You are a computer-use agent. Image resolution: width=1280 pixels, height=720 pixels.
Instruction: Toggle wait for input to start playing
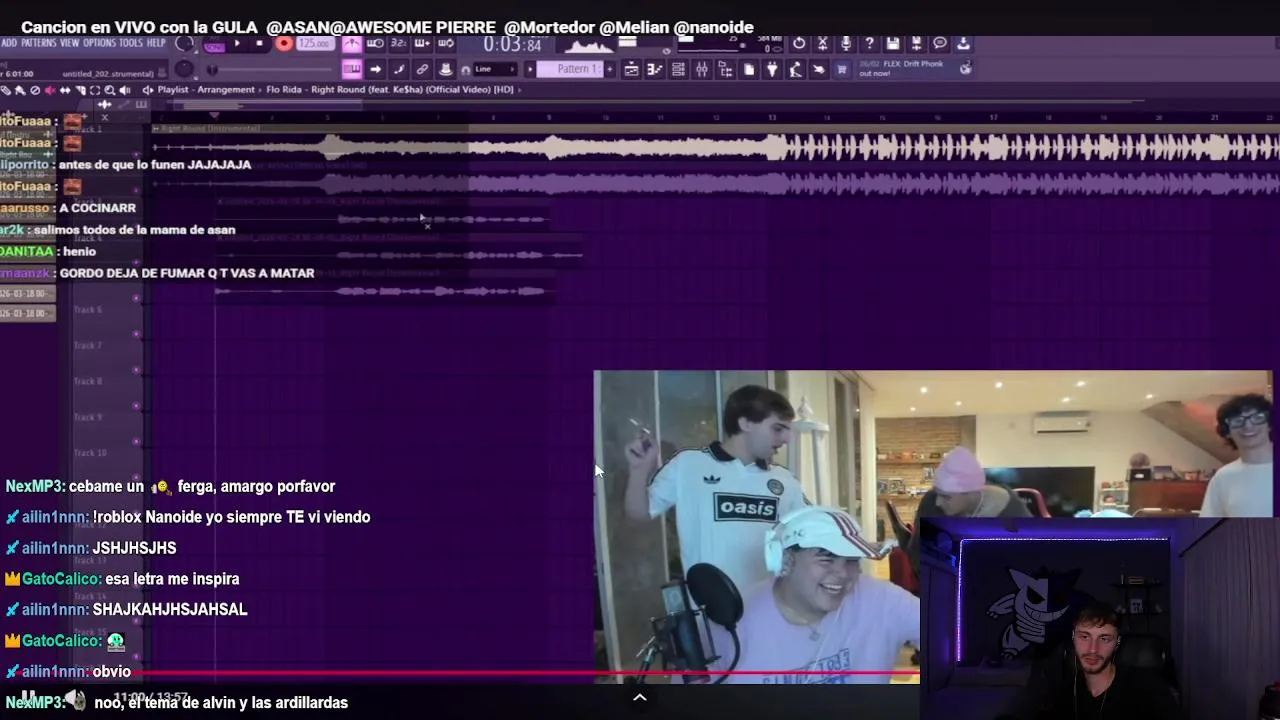pos(375,43)
